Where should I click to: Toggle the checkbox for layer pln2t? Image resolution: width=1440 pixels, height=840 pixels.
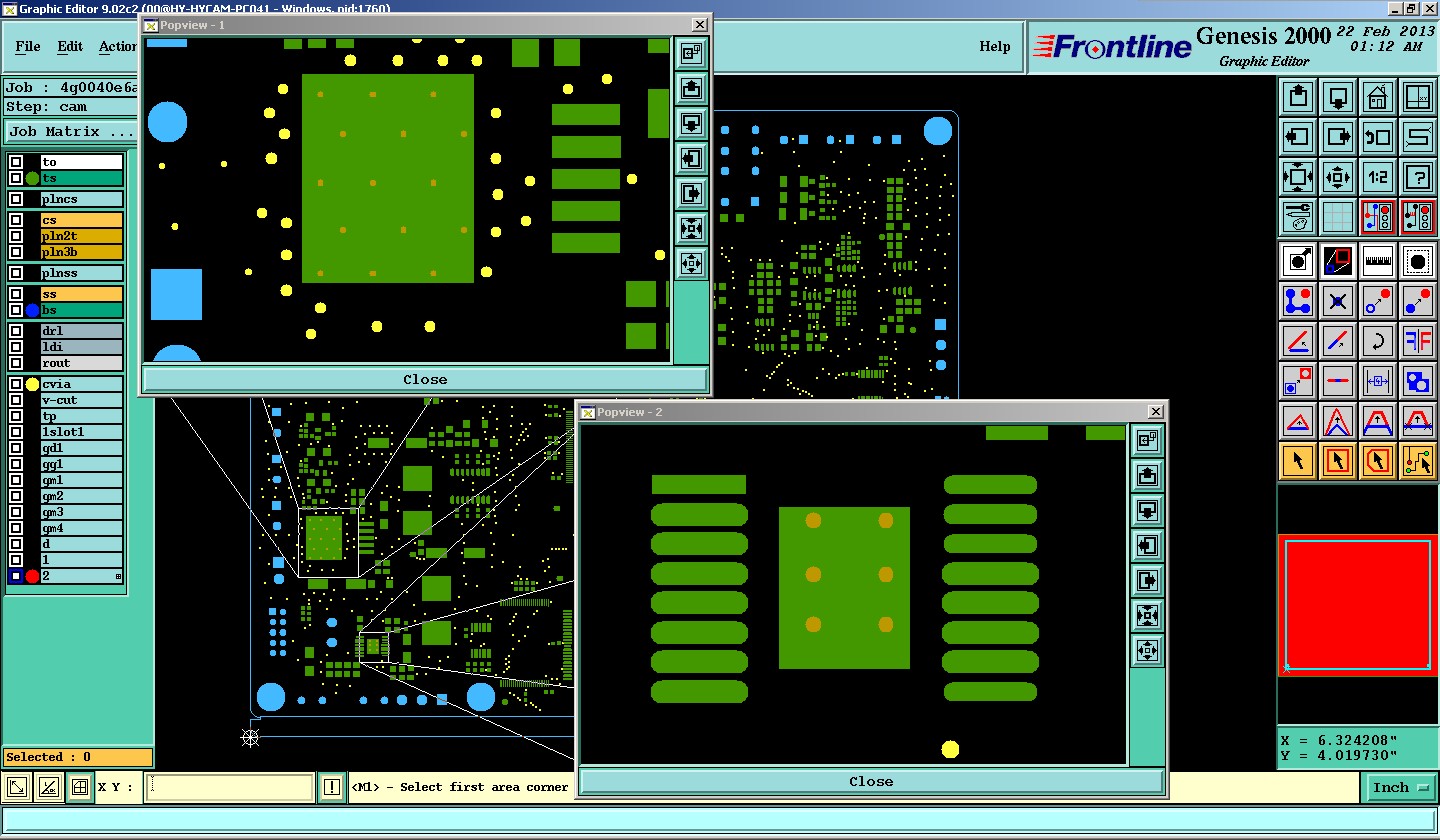tap(16, 236)
